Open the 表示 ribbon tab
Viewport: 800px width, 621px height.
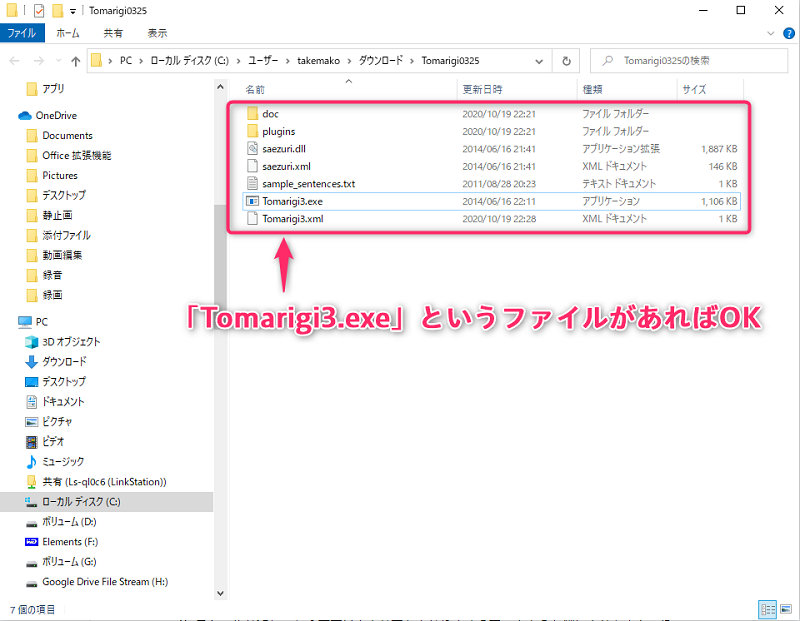[157, 33]
